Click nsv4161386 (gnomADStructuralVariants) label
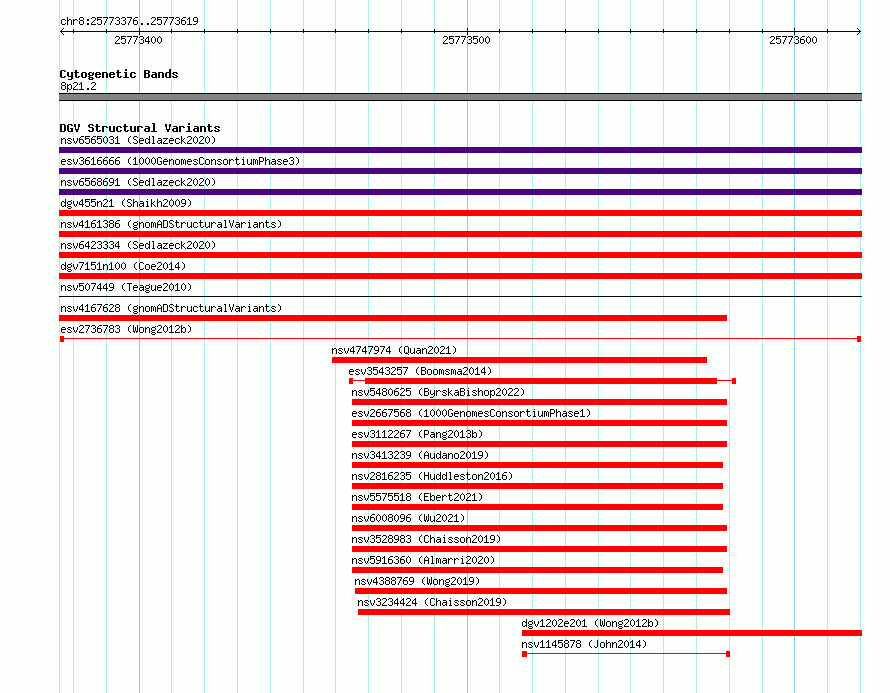 [171, 224]
